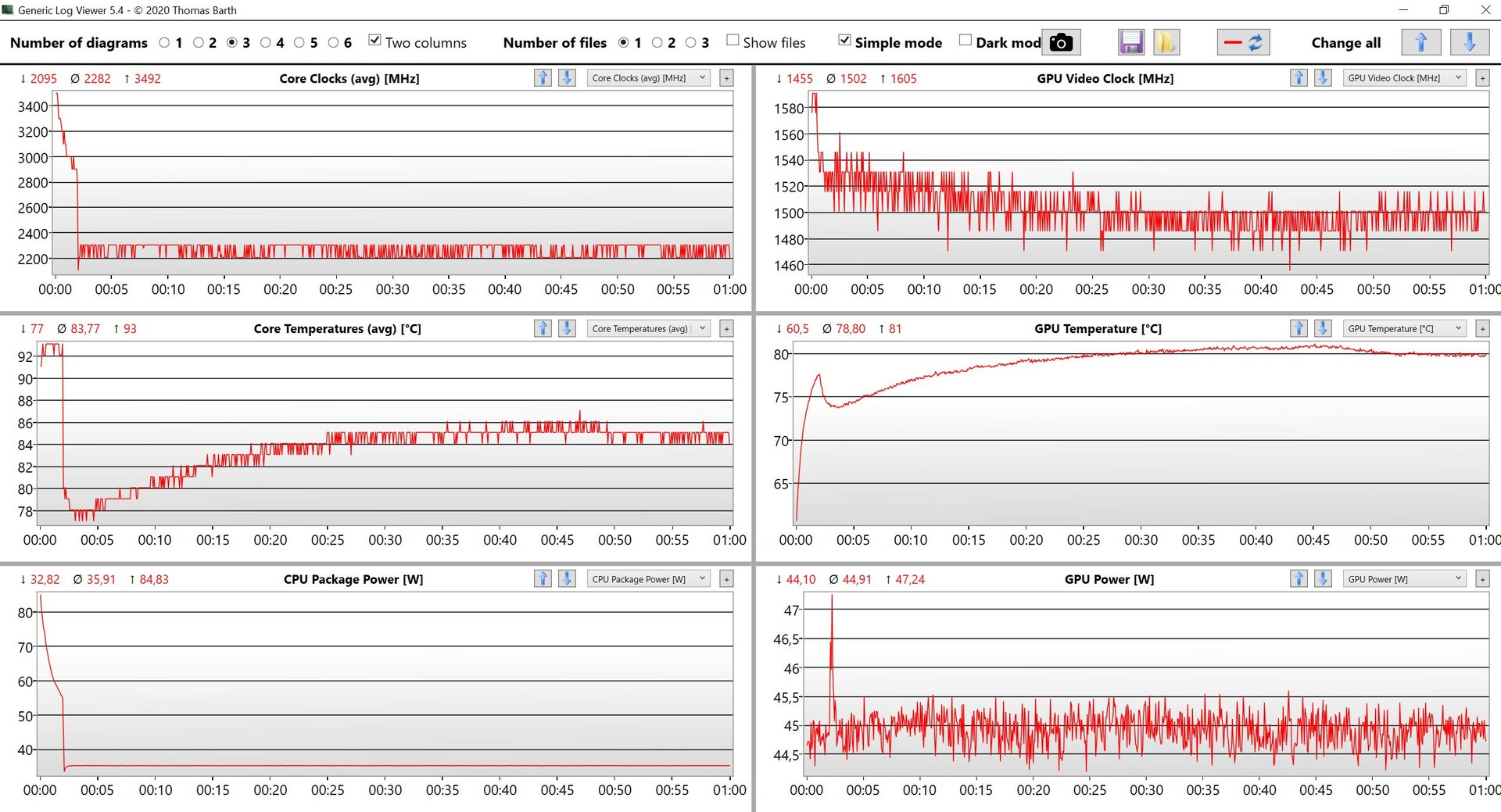Select 4 for number of diagrams
The height and width of the screenshot is (812, 1501).
pyautogui.click(x=266, y=42)
